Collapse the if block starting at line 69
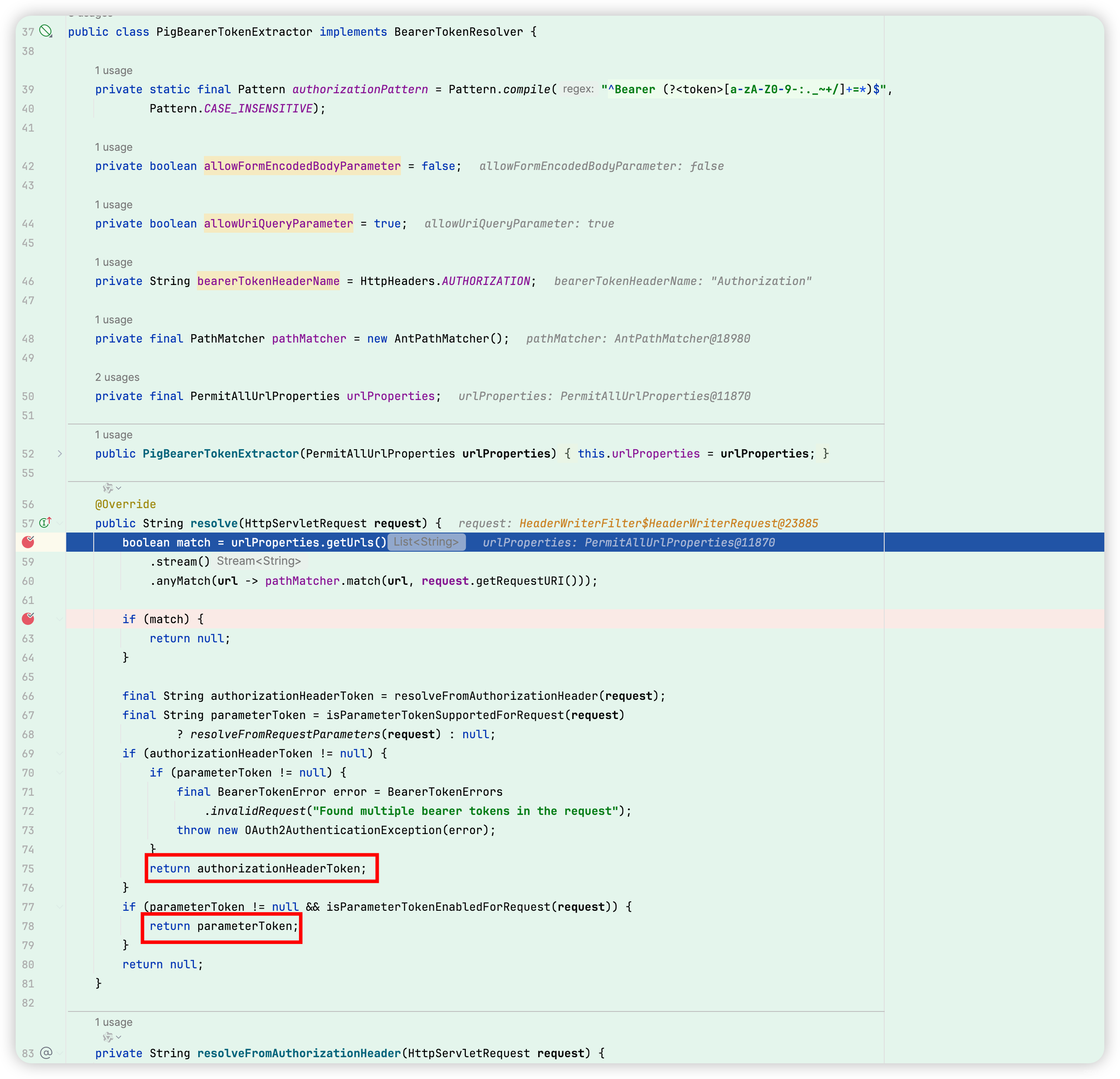This screenshot has height=1079, width=1120. coord(61,753)
